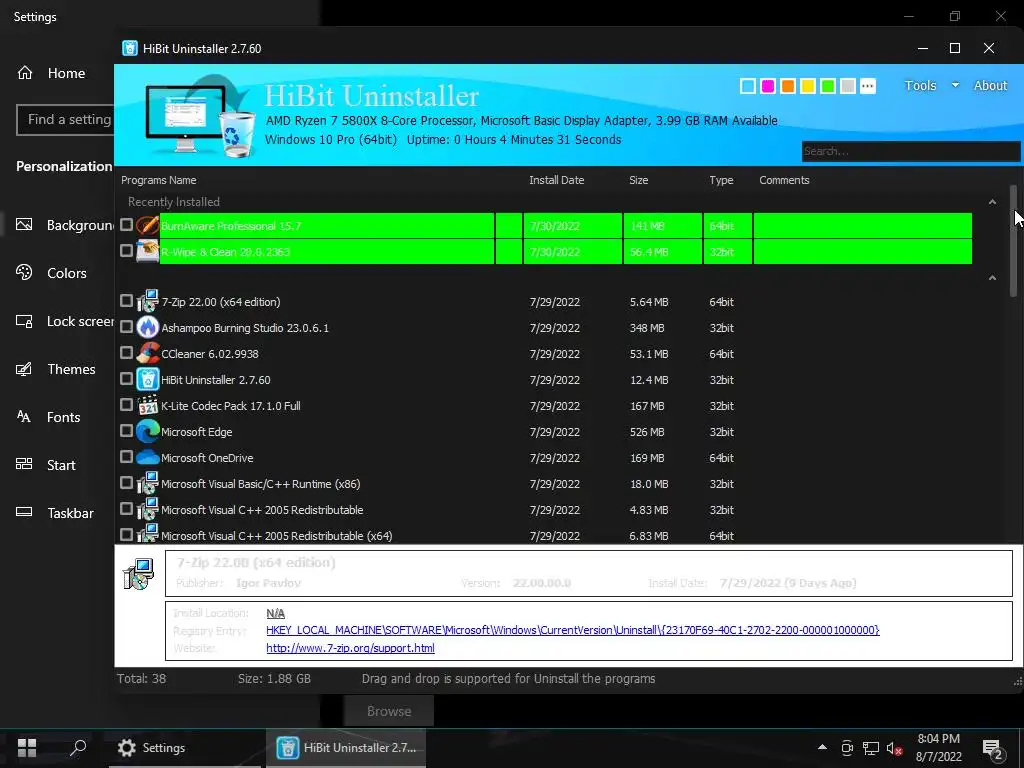
Task: Click the Ashampoo Burning Studio flame icon
Action: [x=148, y=327]
